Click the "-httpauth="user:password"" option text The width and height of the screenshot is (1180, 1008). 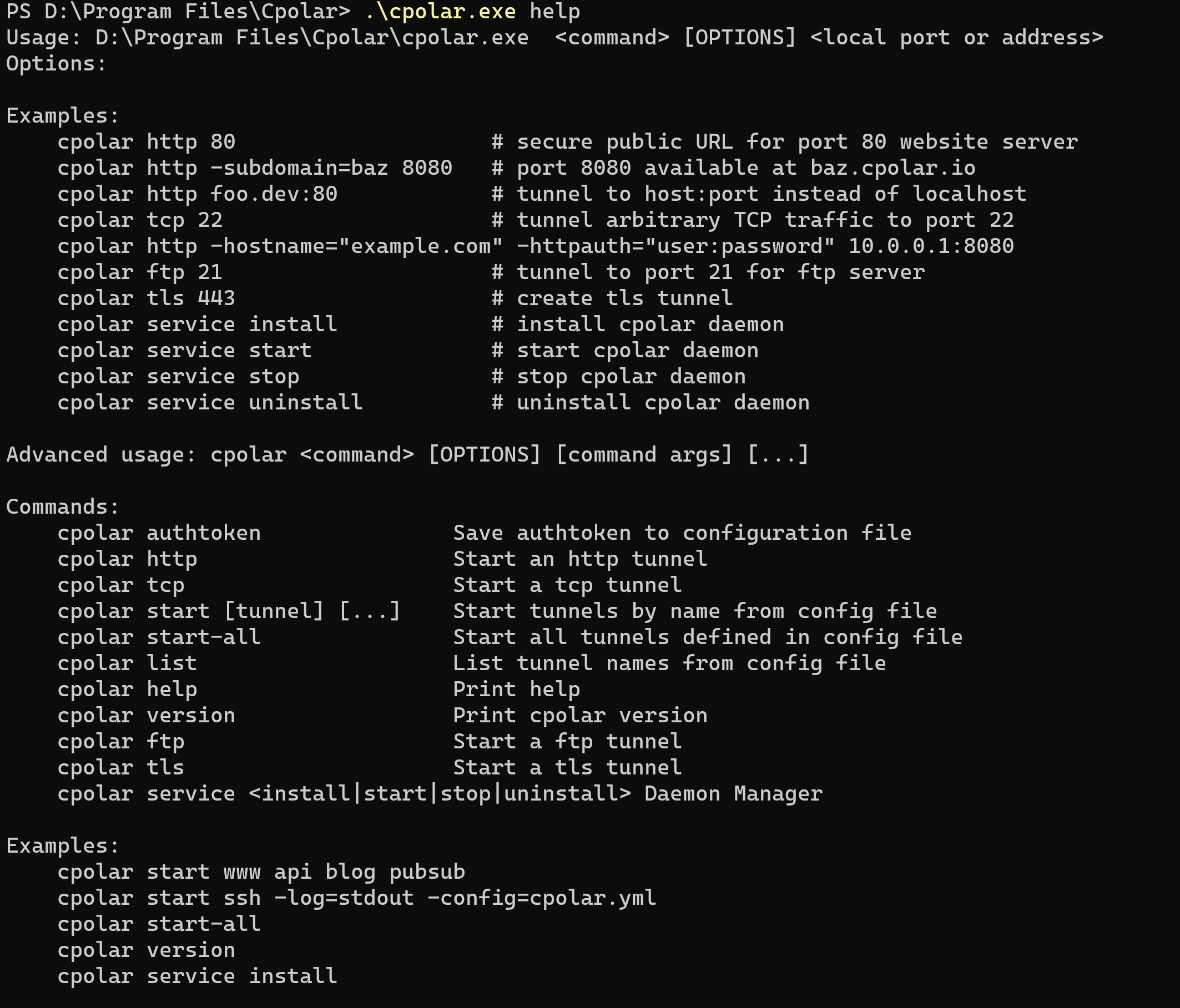(675, 246)
